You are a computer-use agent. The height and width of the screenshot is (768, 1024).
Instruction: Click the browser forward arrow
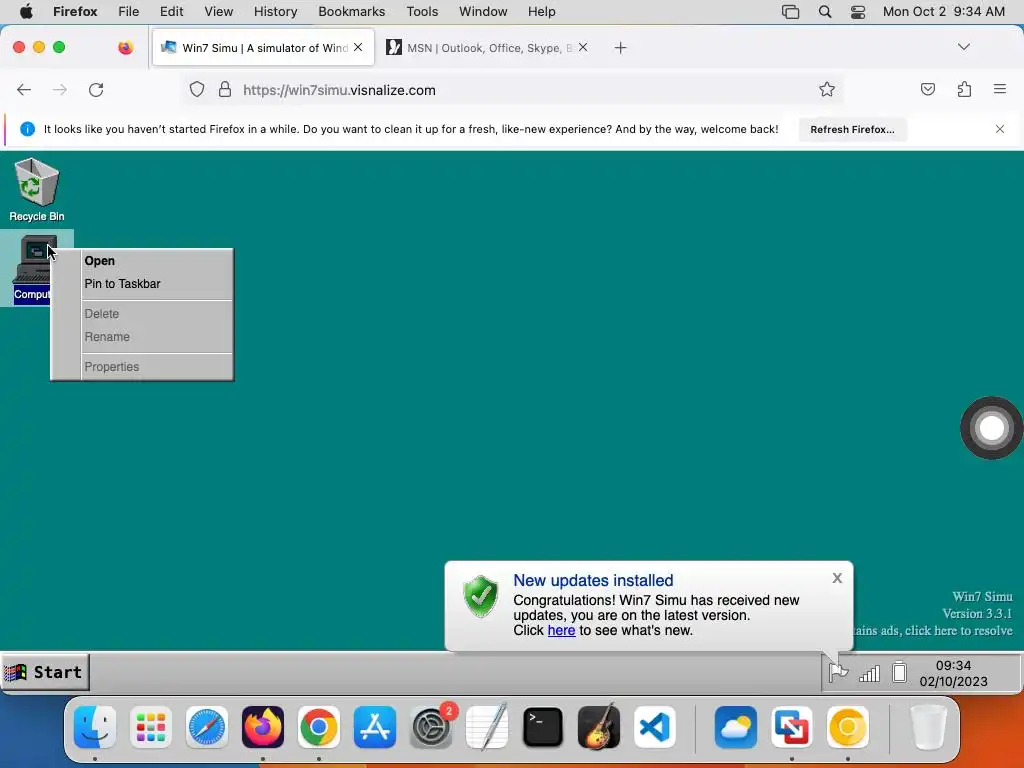pyautogui.click(x=59, y=89)
